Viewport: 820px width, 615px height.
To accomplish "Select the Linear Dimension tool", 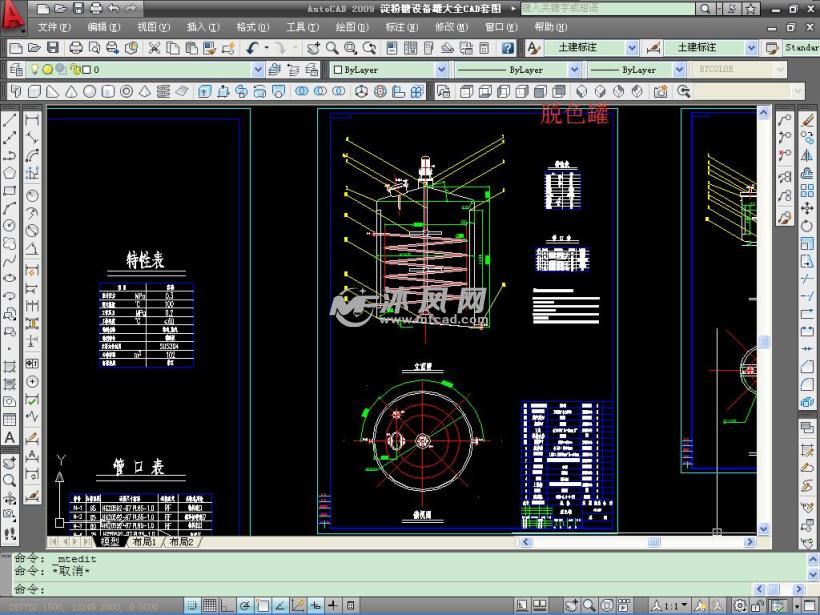I will 32,118.
